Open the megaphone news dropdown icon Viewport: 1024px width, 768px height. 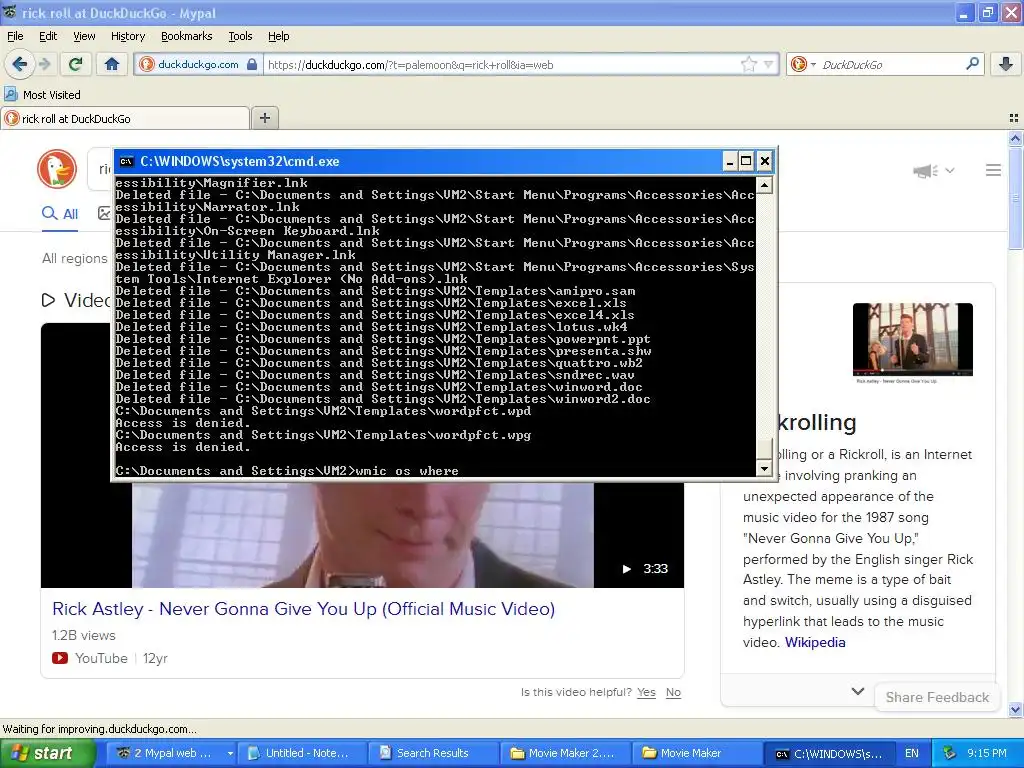933,170
